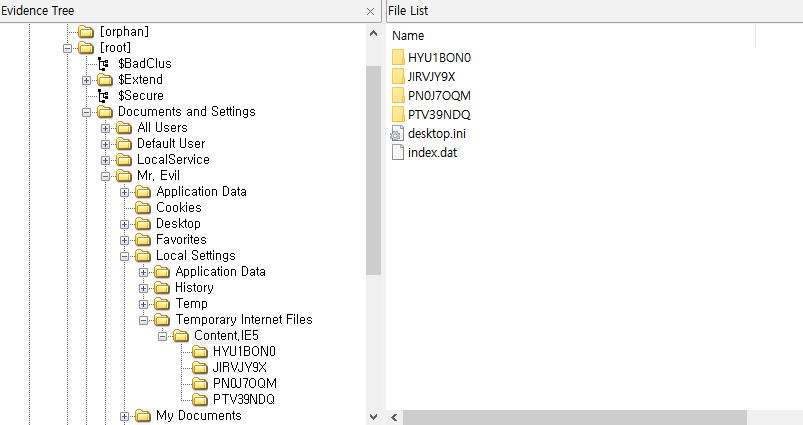Sort the File List by Name column
The height and width of the screenshot is (425, 803).
408,36
